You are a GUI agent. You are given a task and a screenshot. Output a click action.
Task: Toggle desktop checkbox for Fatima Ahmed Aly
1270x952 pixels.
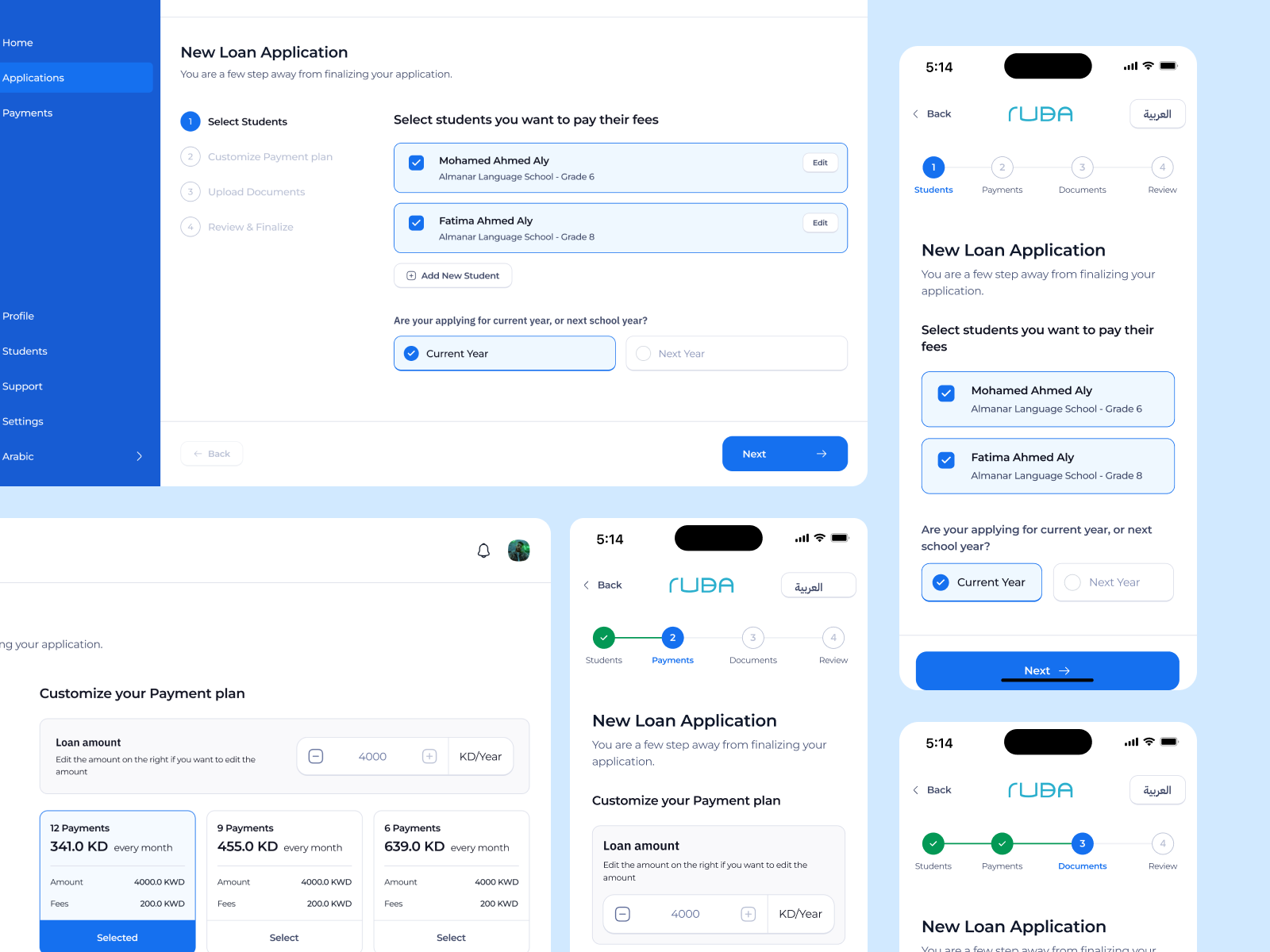tap(416, 223)
